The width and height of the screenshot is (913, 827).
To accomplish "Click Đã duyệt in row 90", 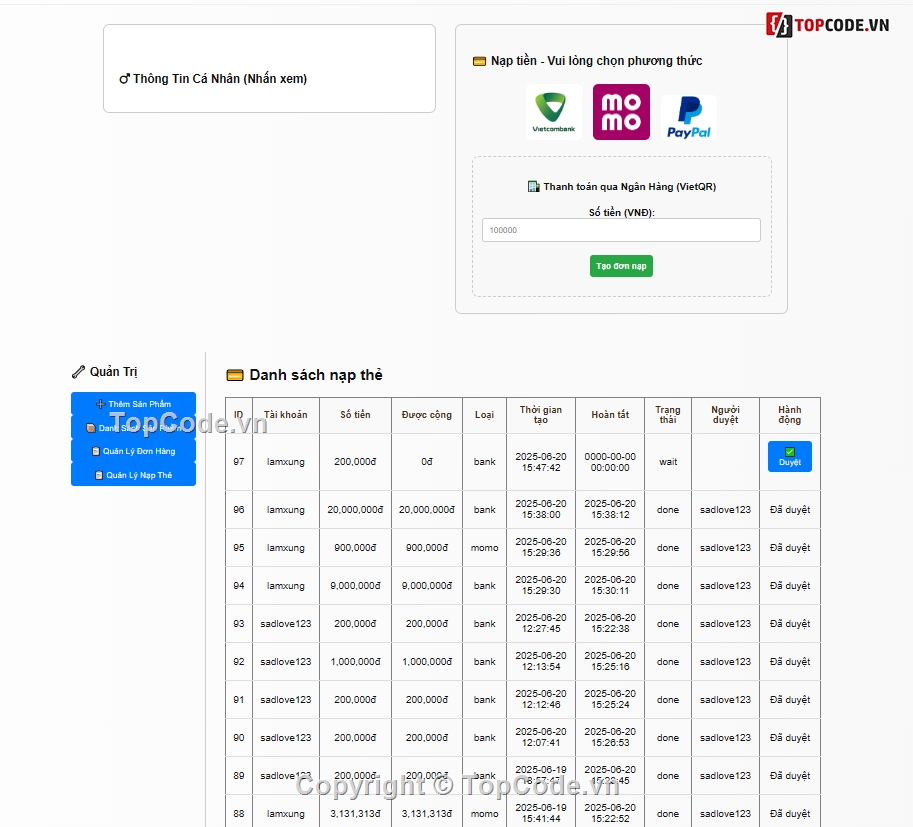I will pyautogui.click(x=790, y=737).
